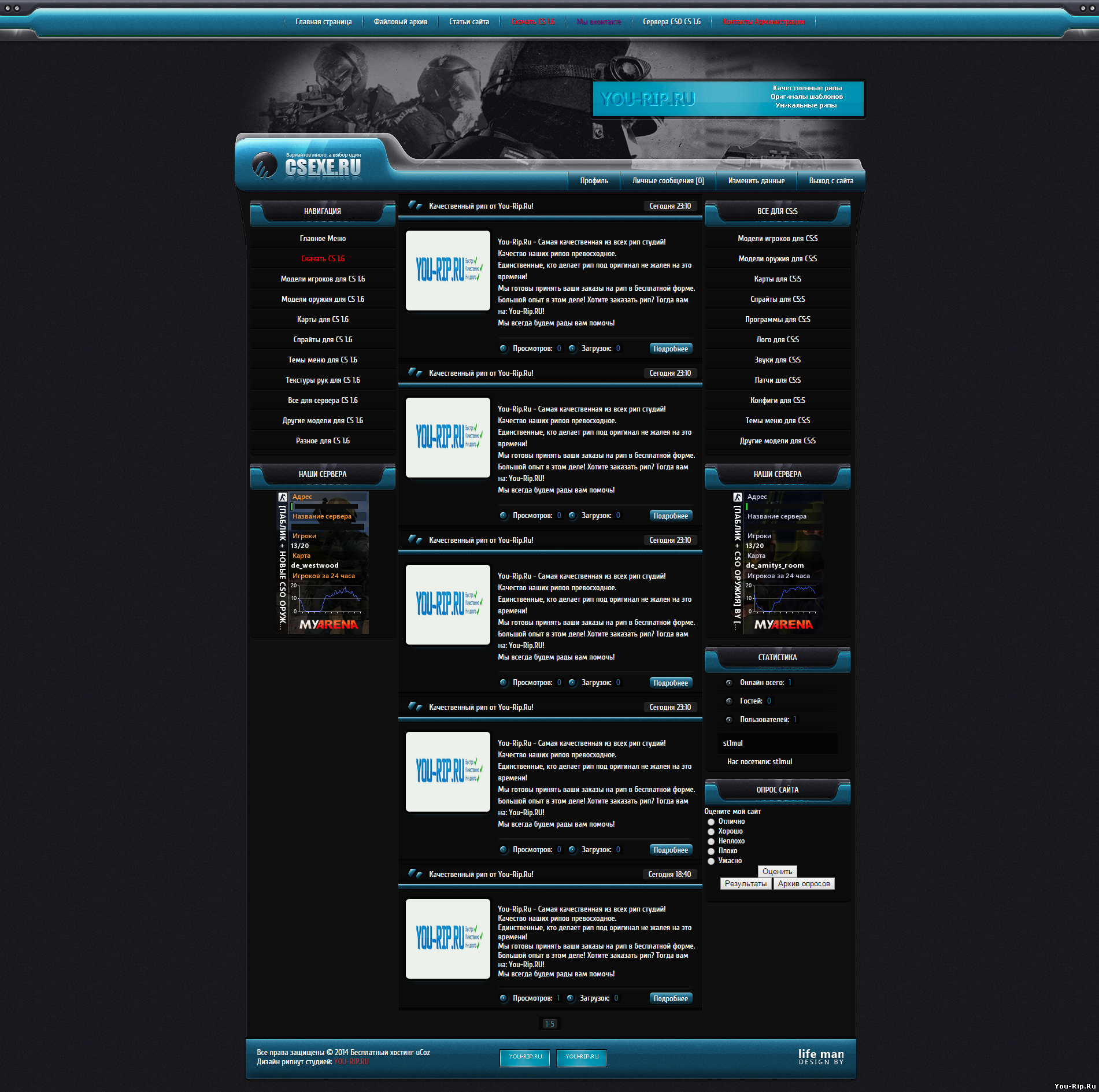Open 'Модели оружия для CS 1.6' link
The width and height of the screenshot is (1099, 1092).
tap(323, 299)
